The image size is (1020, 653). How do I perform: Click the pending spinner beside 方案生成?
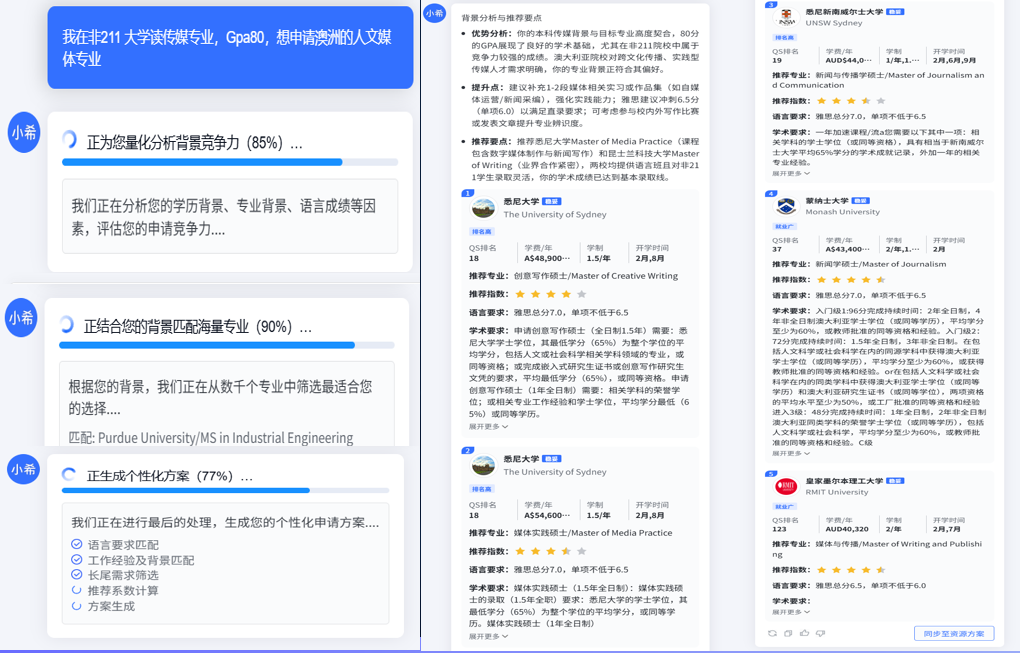pos(76,606)
